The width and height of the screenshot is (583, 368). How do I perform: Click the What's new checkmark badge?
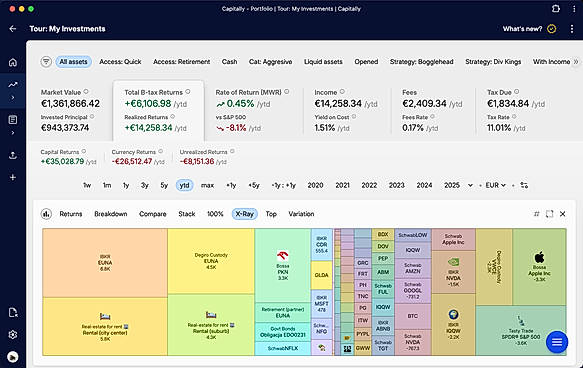pyautogui.click(x=552, y=29)
